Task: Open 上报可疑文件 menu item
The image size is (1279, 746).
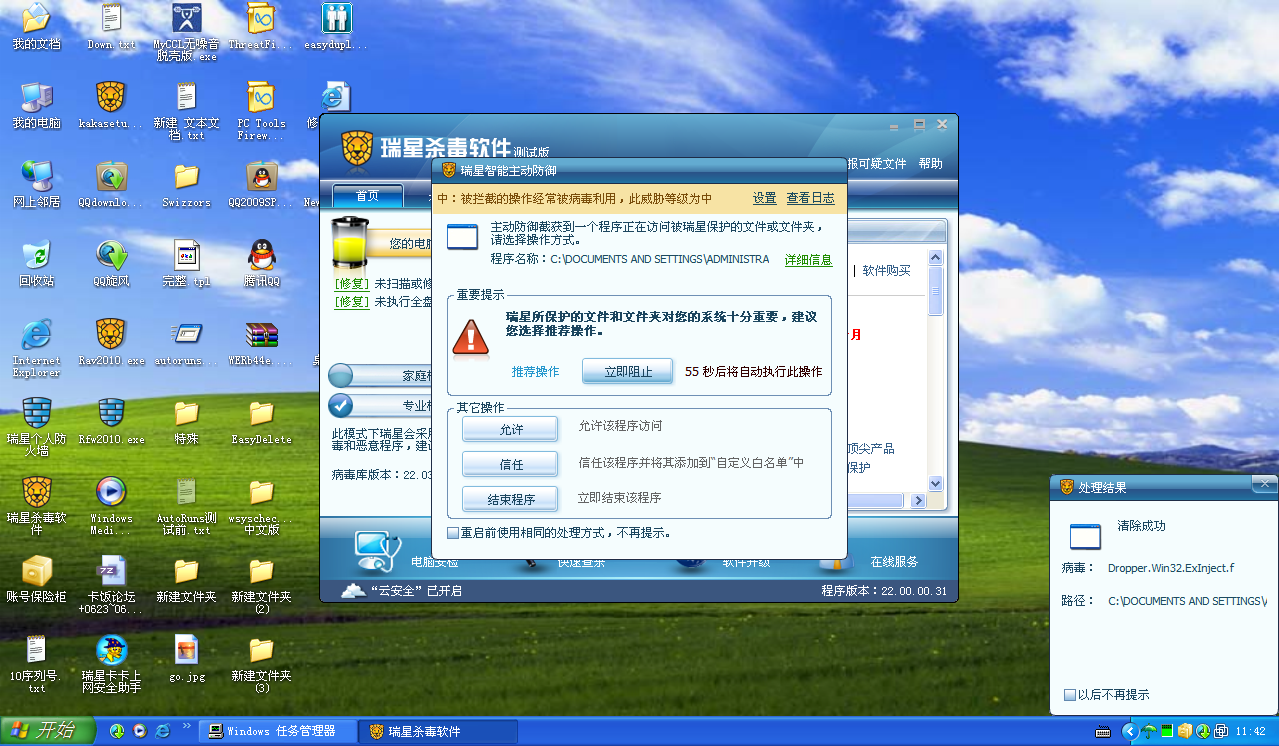Action: click(x=877, y=164)
